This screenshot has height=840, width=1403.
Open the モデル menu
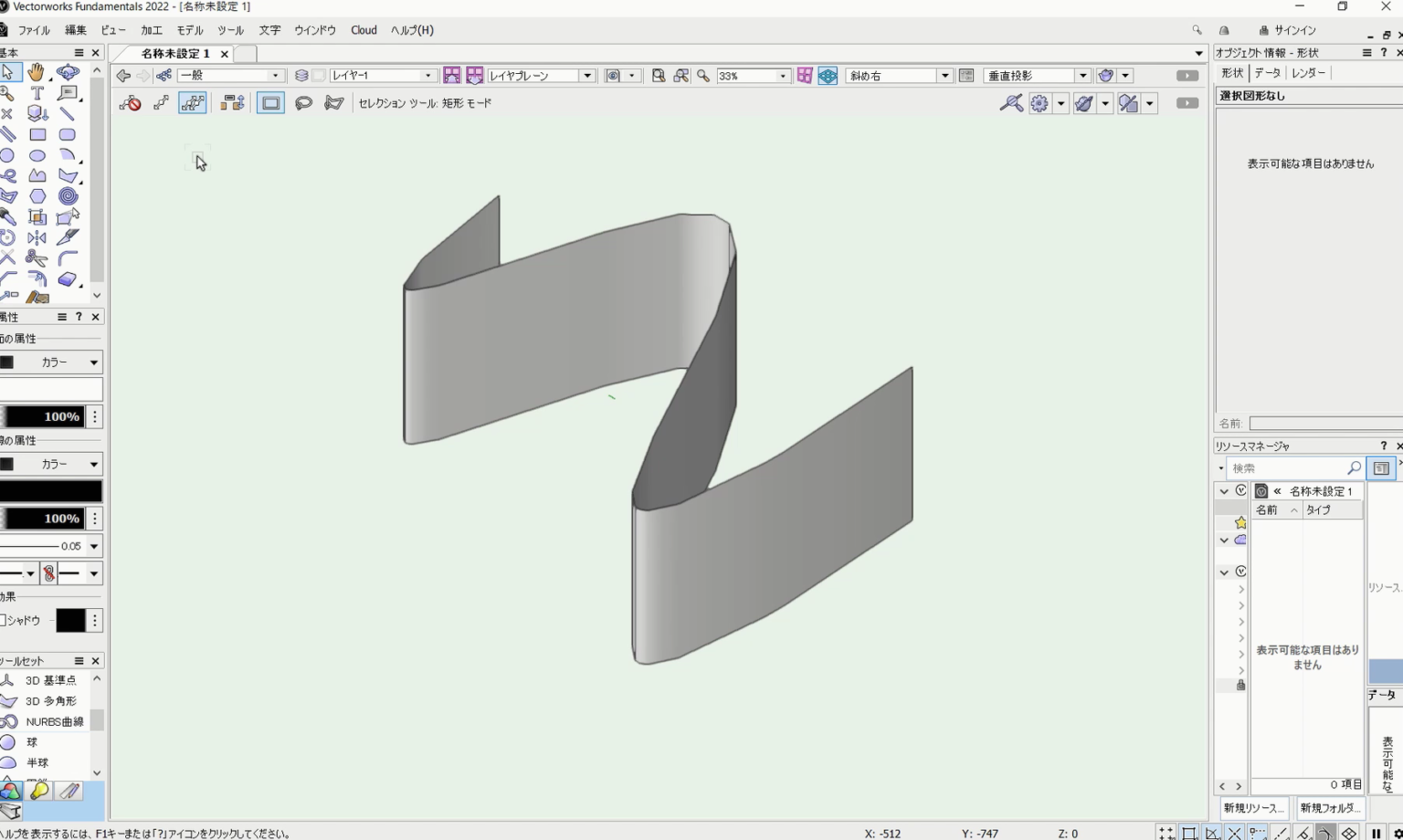tap(189, 29)
